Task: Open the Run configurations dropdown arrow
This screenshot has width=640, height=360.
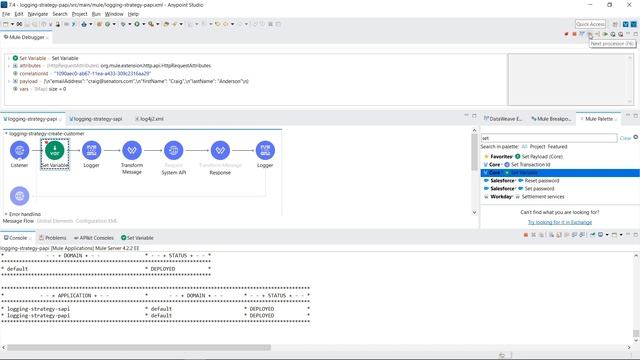Action: click(x=144, y=24)
